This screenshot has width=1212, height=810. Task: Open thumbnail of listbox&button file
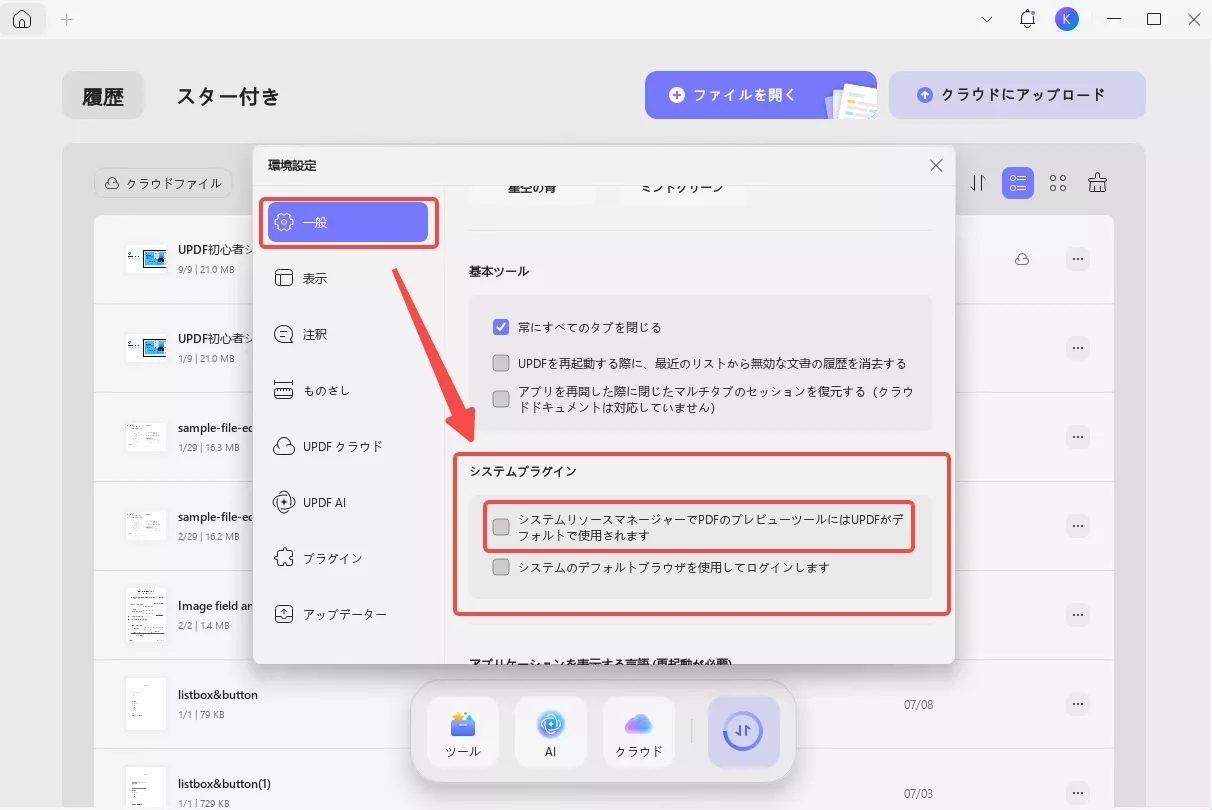click(146, 704)
